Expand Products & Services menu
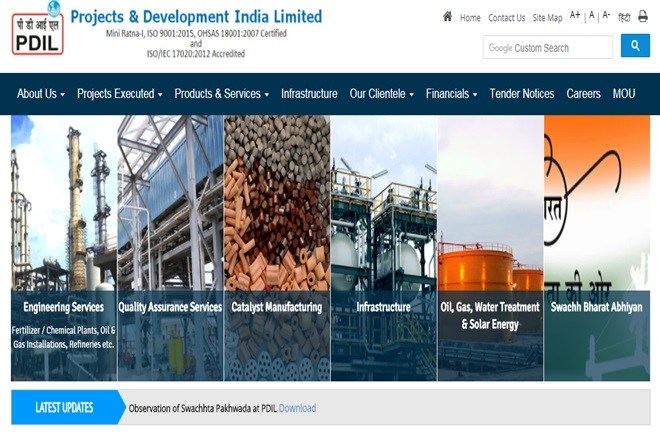 pos(222,93)
